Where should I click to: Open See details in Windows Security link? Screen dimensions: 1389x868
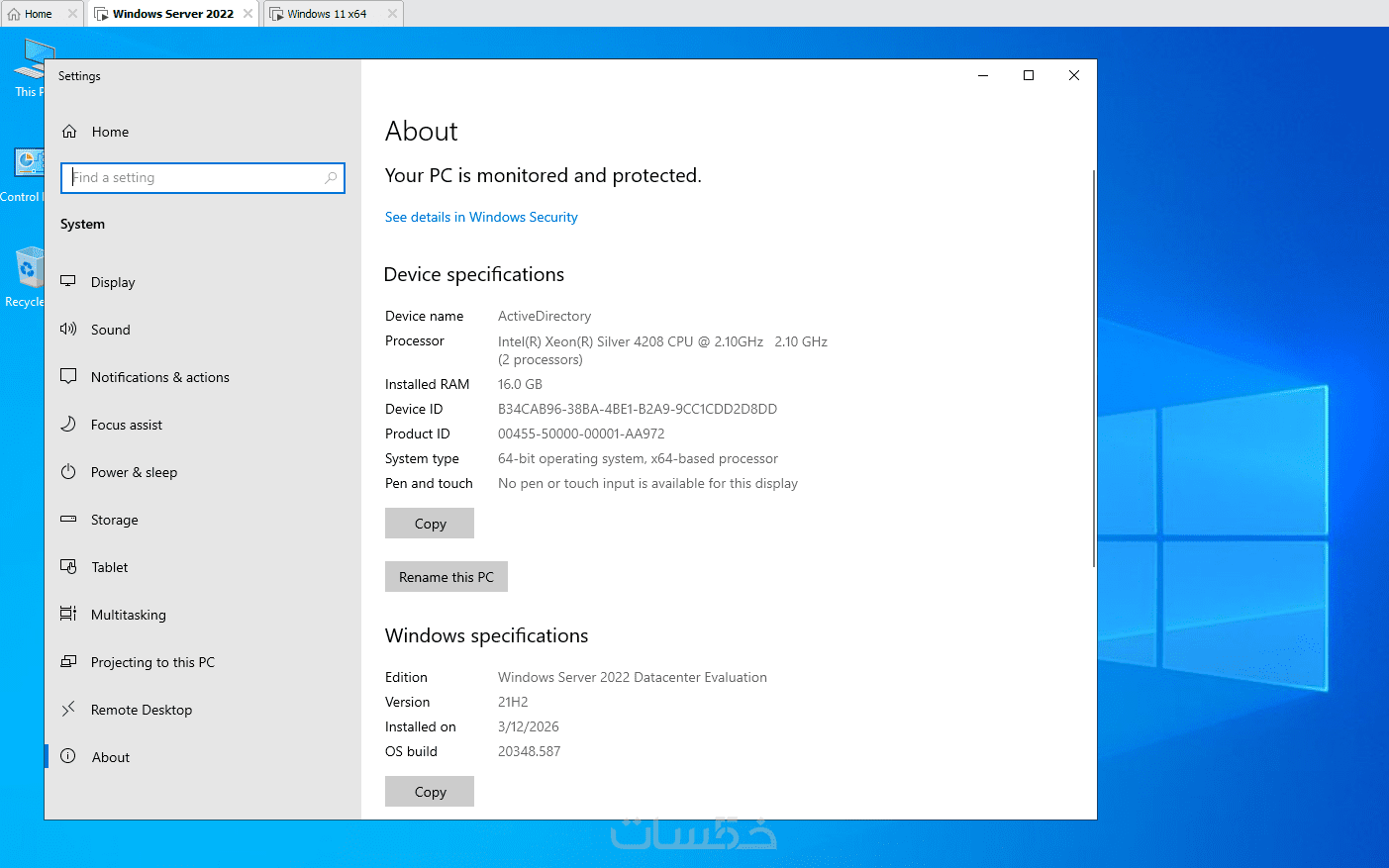coord(481,217)
